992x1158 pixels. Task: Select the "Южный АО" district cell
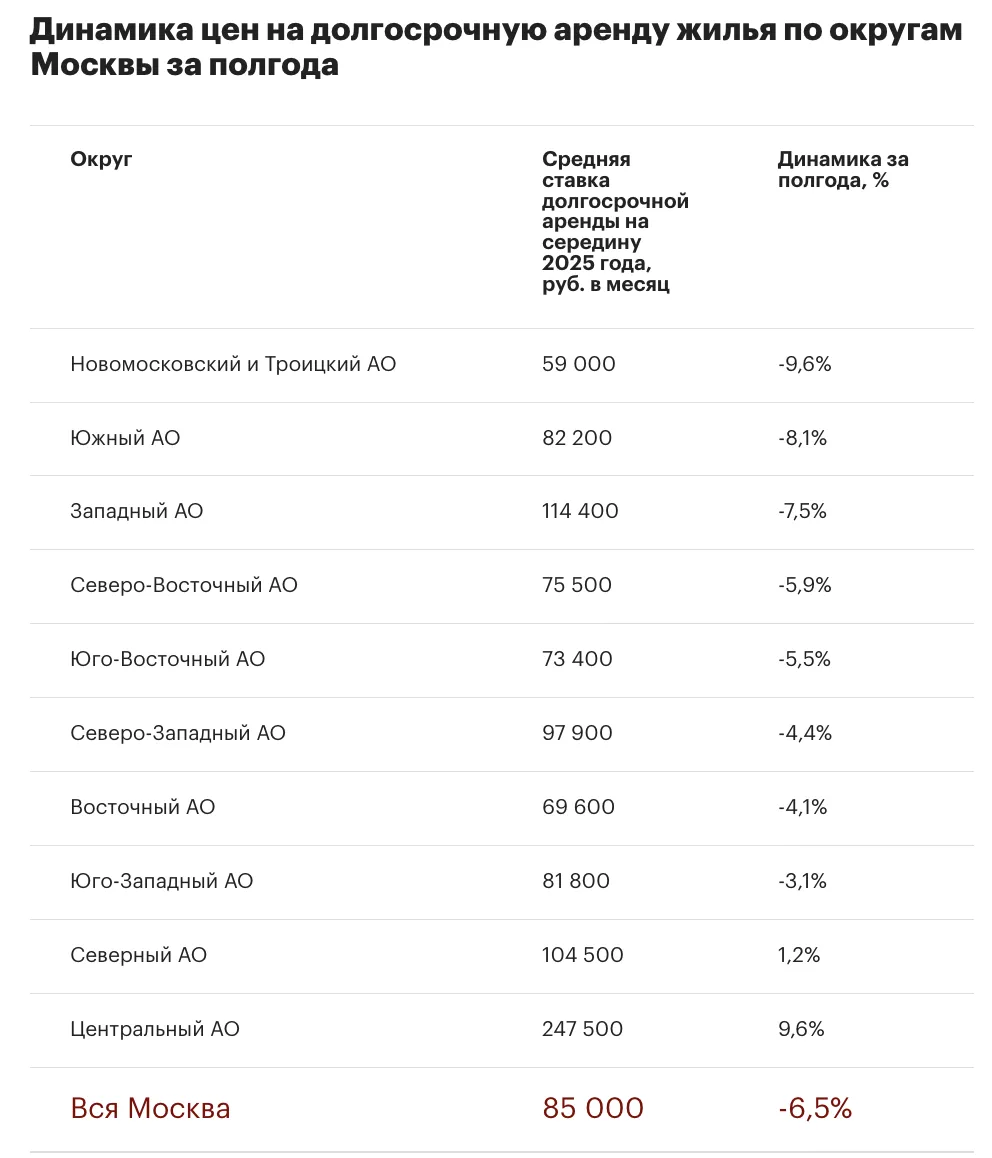point(125,438)
